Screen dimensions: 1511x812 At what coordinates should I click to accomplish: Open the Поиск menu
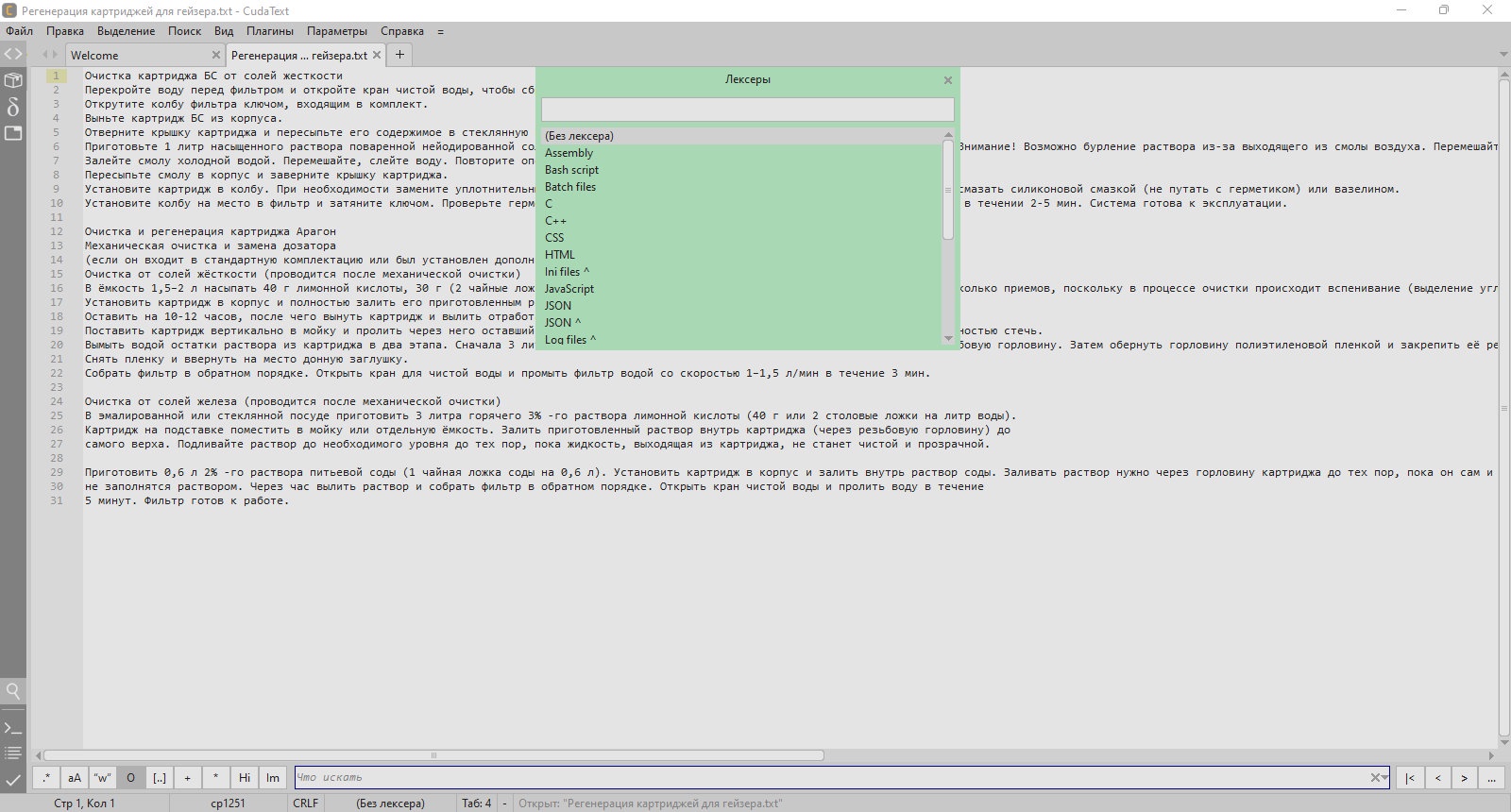(184, 31)
